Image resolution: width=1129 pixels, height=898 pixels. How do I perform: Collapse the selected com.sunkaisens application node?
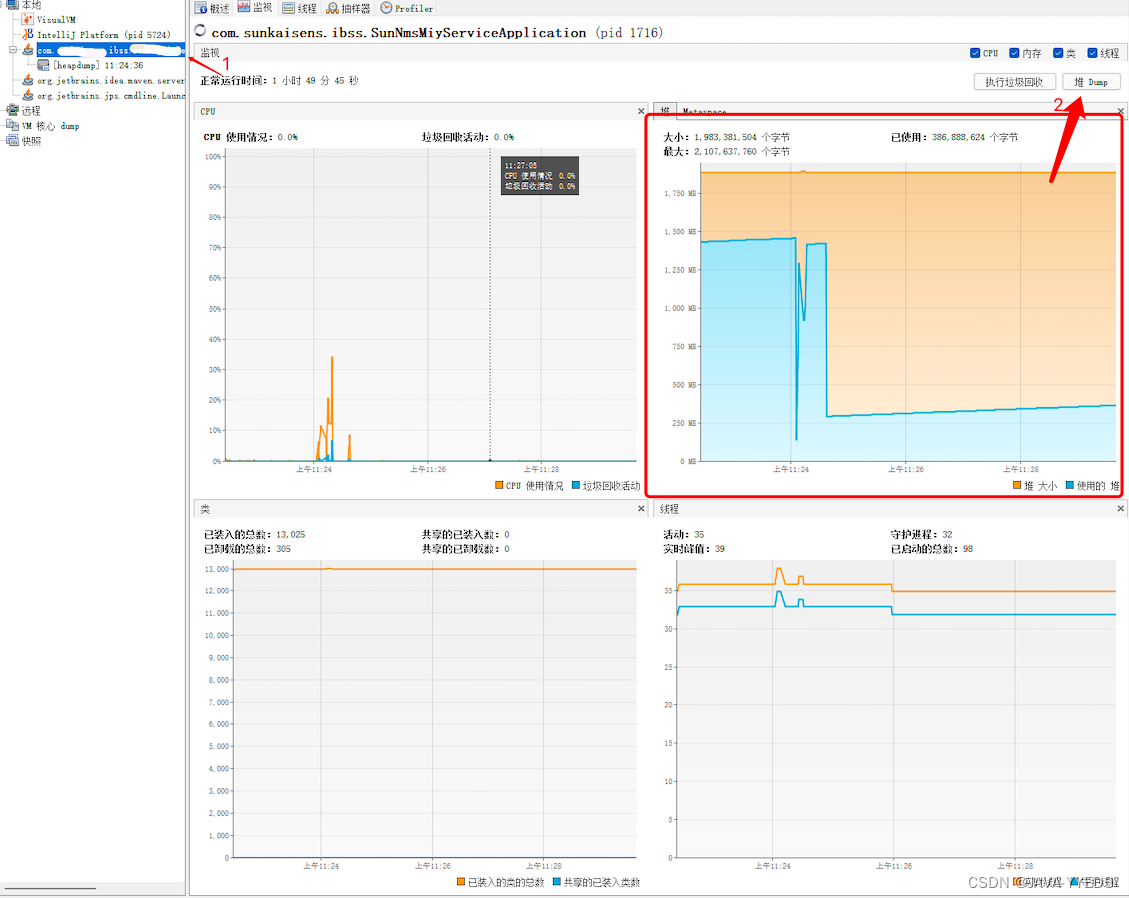click(x=13, y=49)
